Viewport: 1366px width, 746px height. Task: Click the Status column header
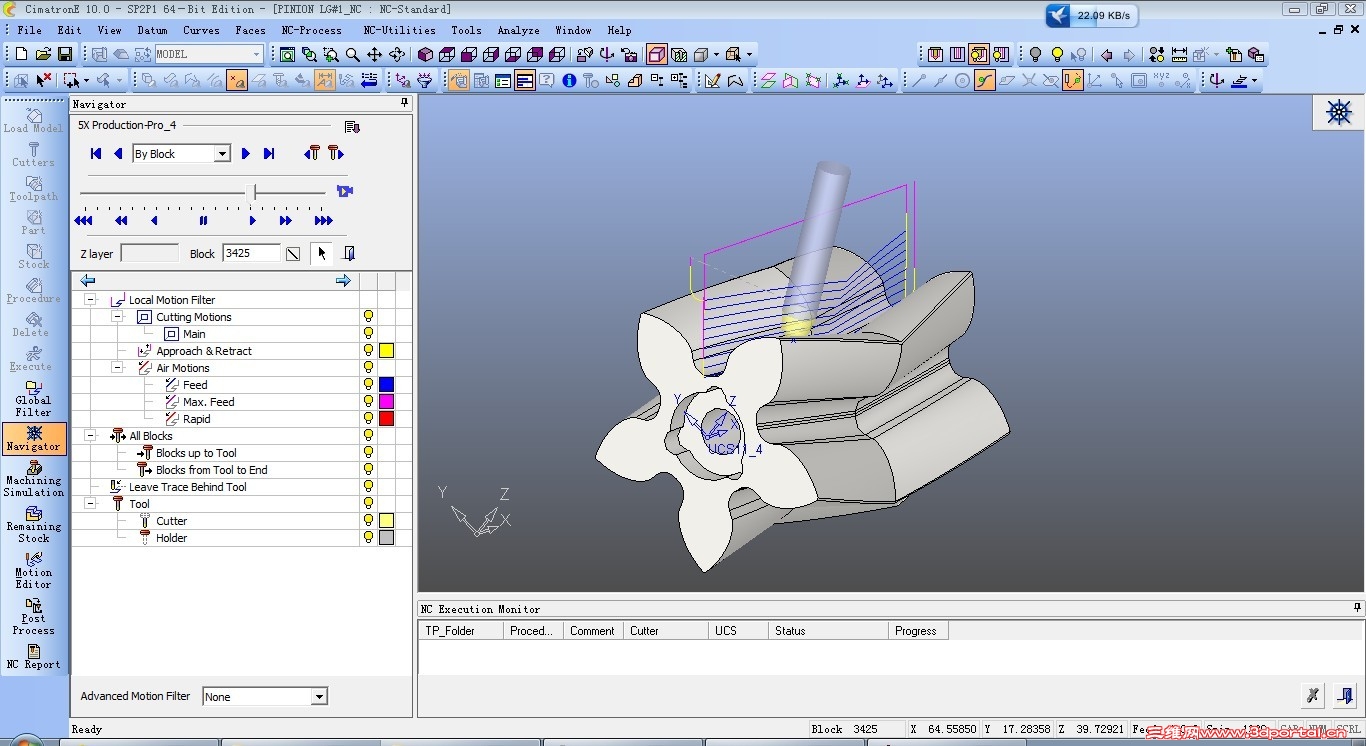pos(828,631)
